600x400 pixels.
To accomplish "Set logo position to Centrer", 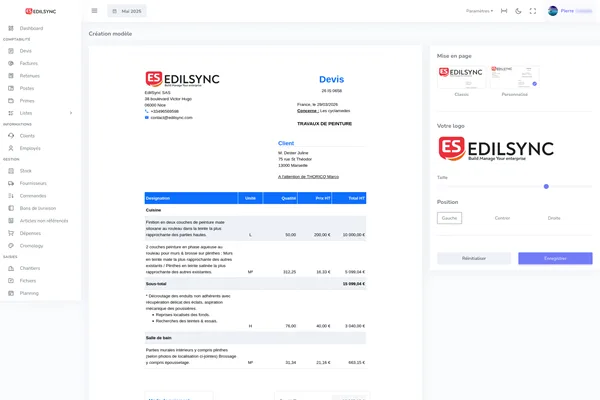I will click(x=502, y=217).
